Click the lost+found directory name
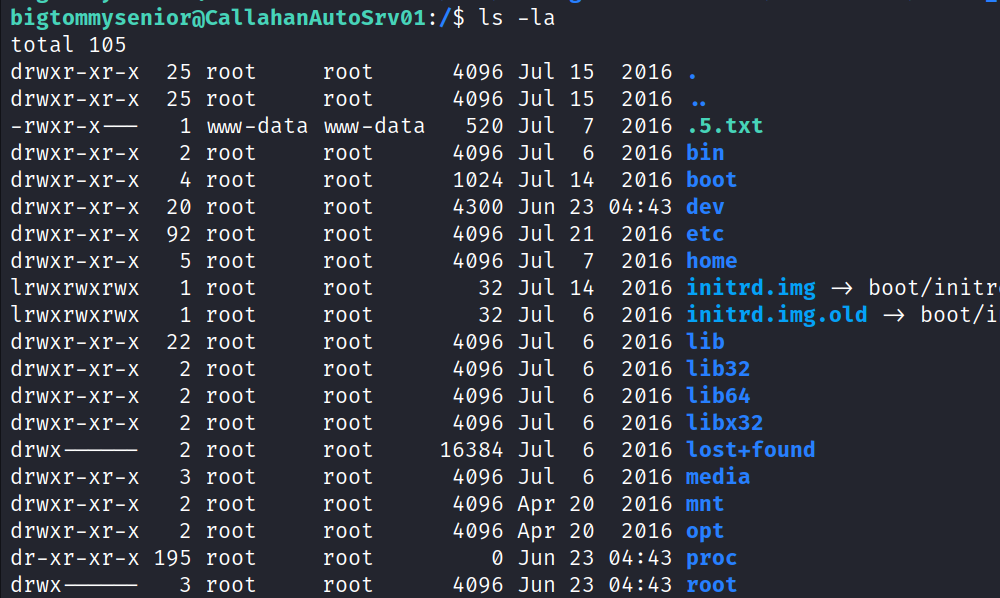The image size is (1000, 598). 750,450
